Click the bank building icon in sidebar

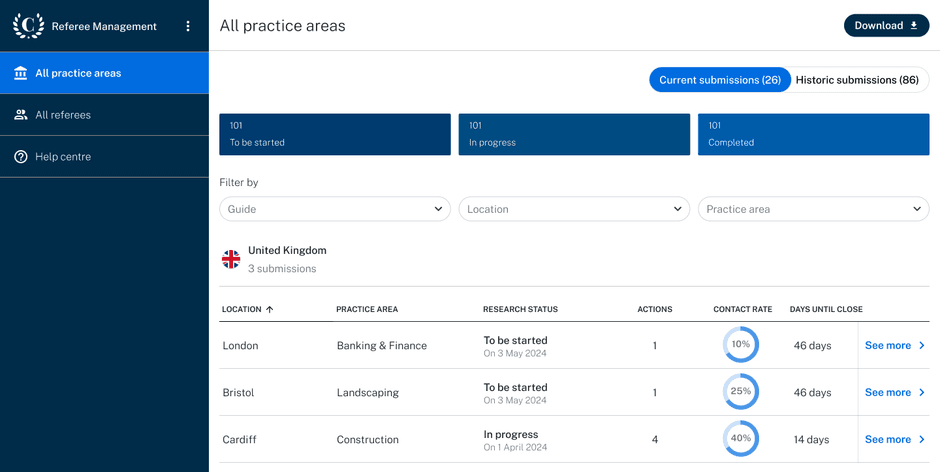click(x=21, y=73)
